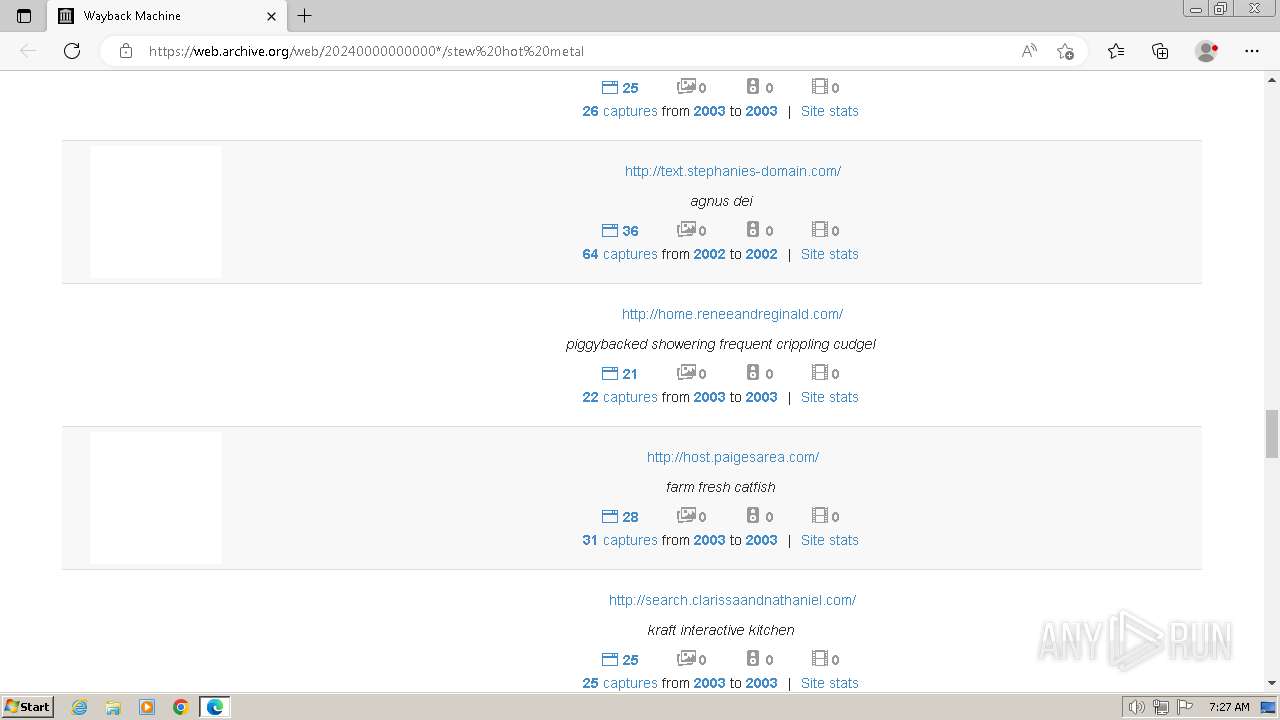Open Action Center flag tray icon
1280x720 pixels.
coord(1185,707)
